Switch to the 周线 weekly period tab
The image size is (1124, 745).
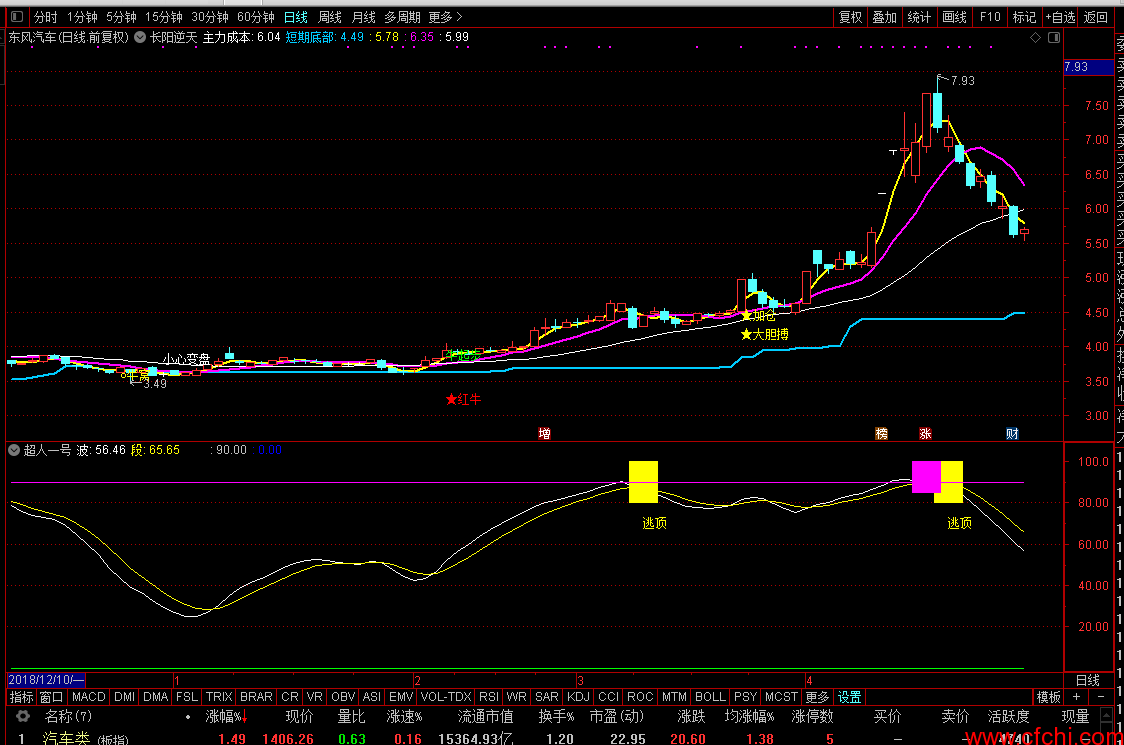coord(329,17)
